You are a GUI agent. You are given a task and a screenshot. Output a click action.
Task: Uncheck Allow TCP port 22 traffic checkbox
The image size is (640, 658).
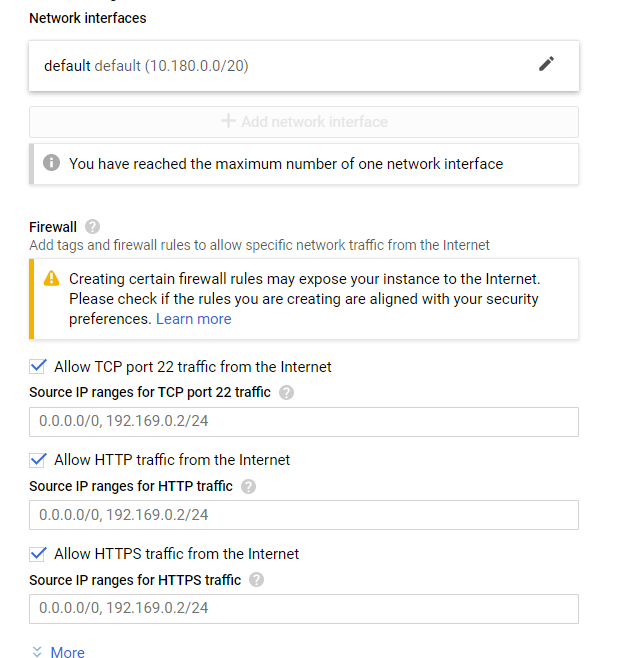click(39, 367)
